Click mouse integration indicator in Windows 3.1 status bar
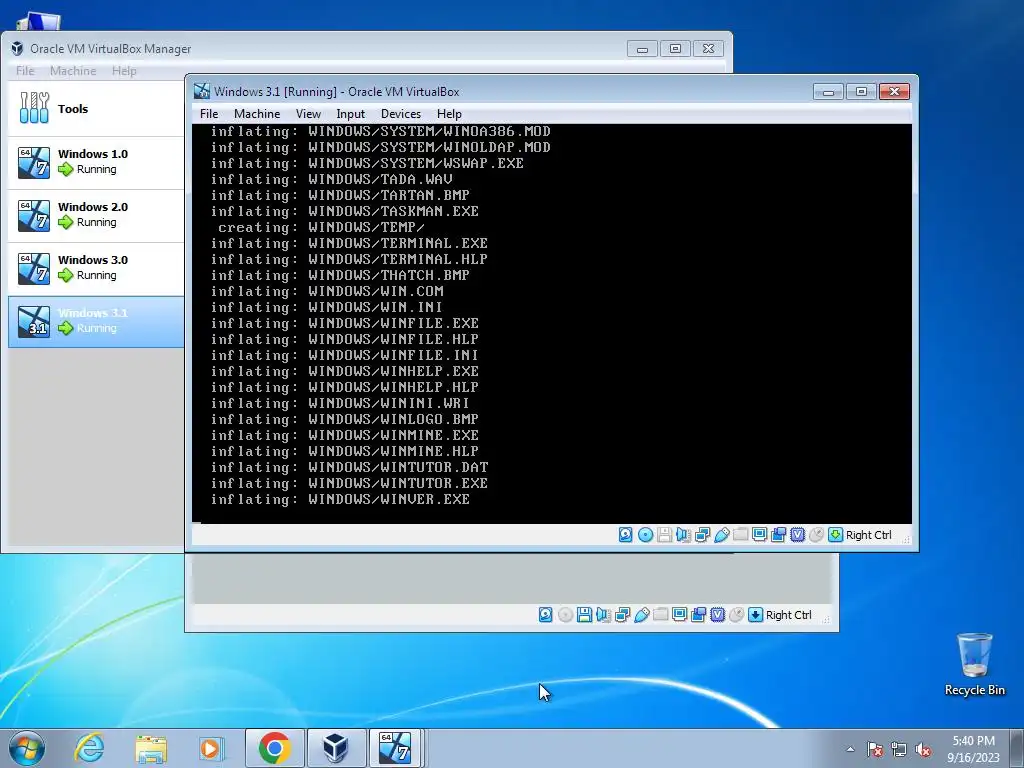The height and width of the screenshot is (768, 1024). (x=816, y=535)
